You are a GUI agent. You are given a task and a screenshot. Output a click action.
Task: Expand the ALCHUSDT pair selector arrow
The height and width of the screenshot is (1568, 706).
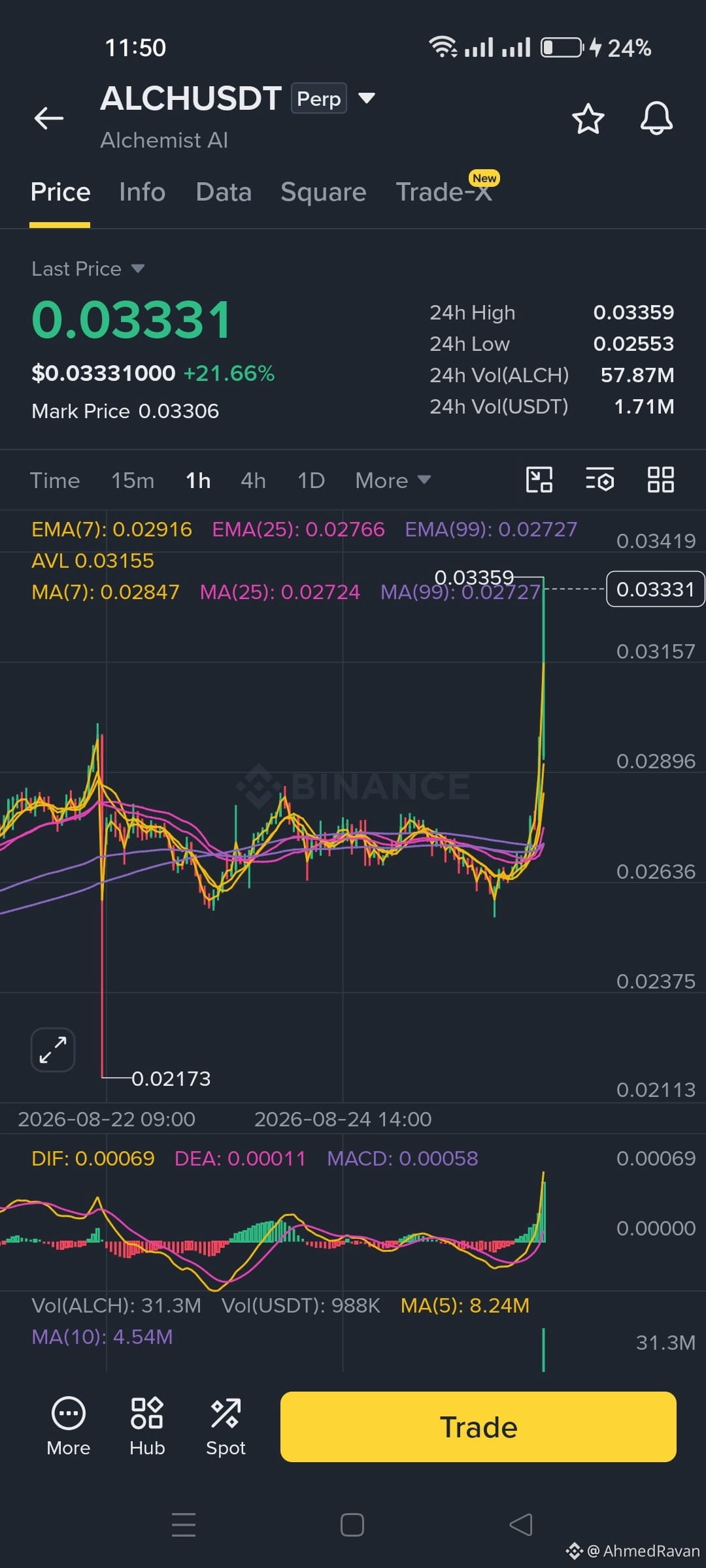coord(367,99)
